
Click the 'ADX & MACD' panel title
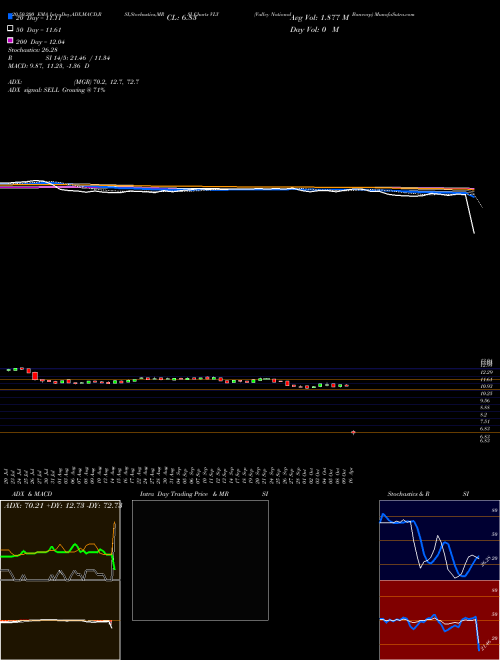point(32,494)
